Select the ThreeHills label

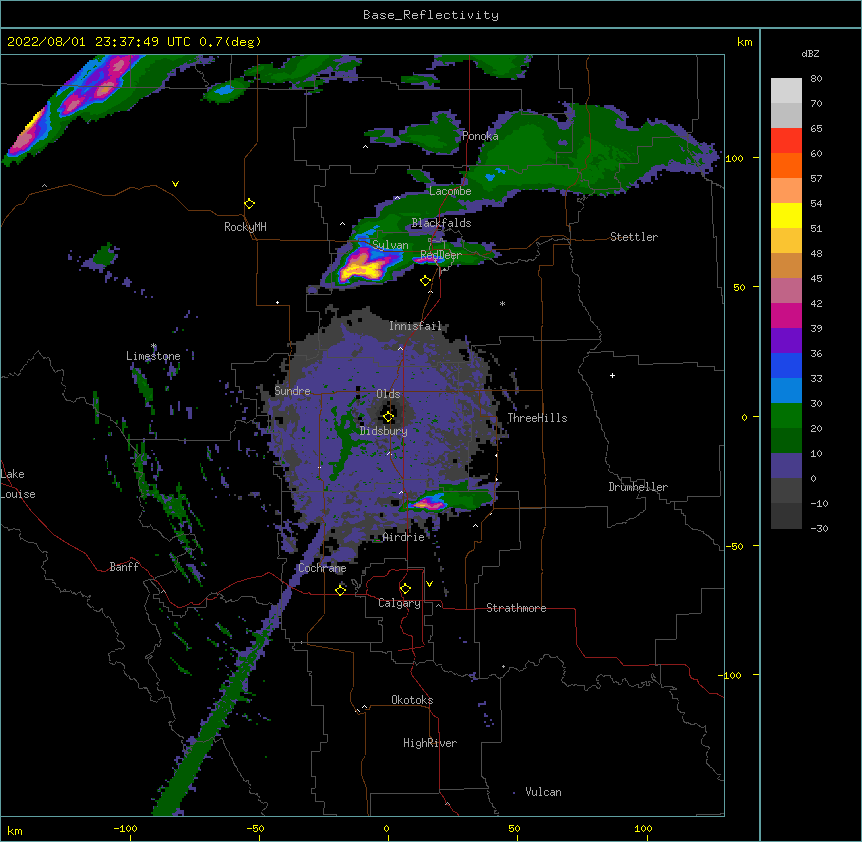click(537, 418)
